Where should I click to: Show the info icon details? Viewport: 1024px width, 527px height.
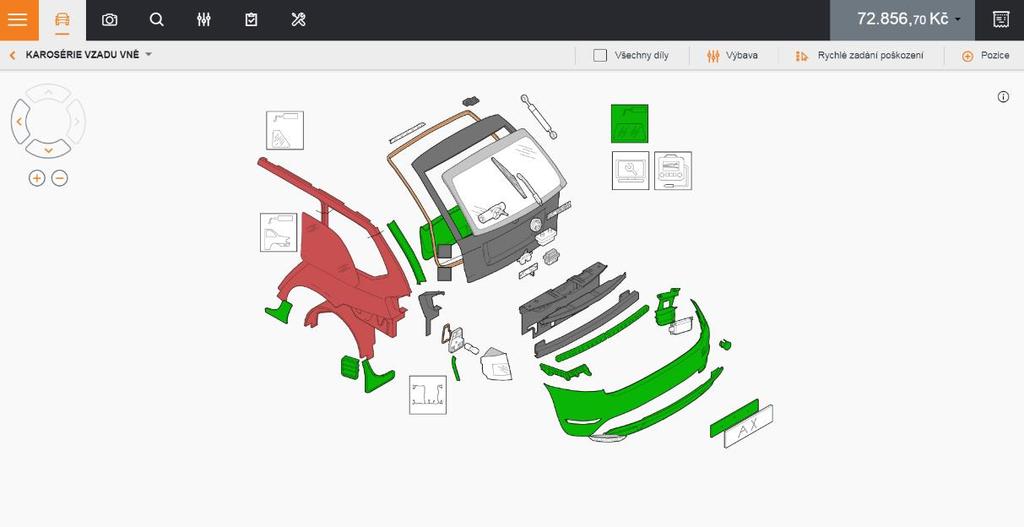click(x=1003, y=97)
